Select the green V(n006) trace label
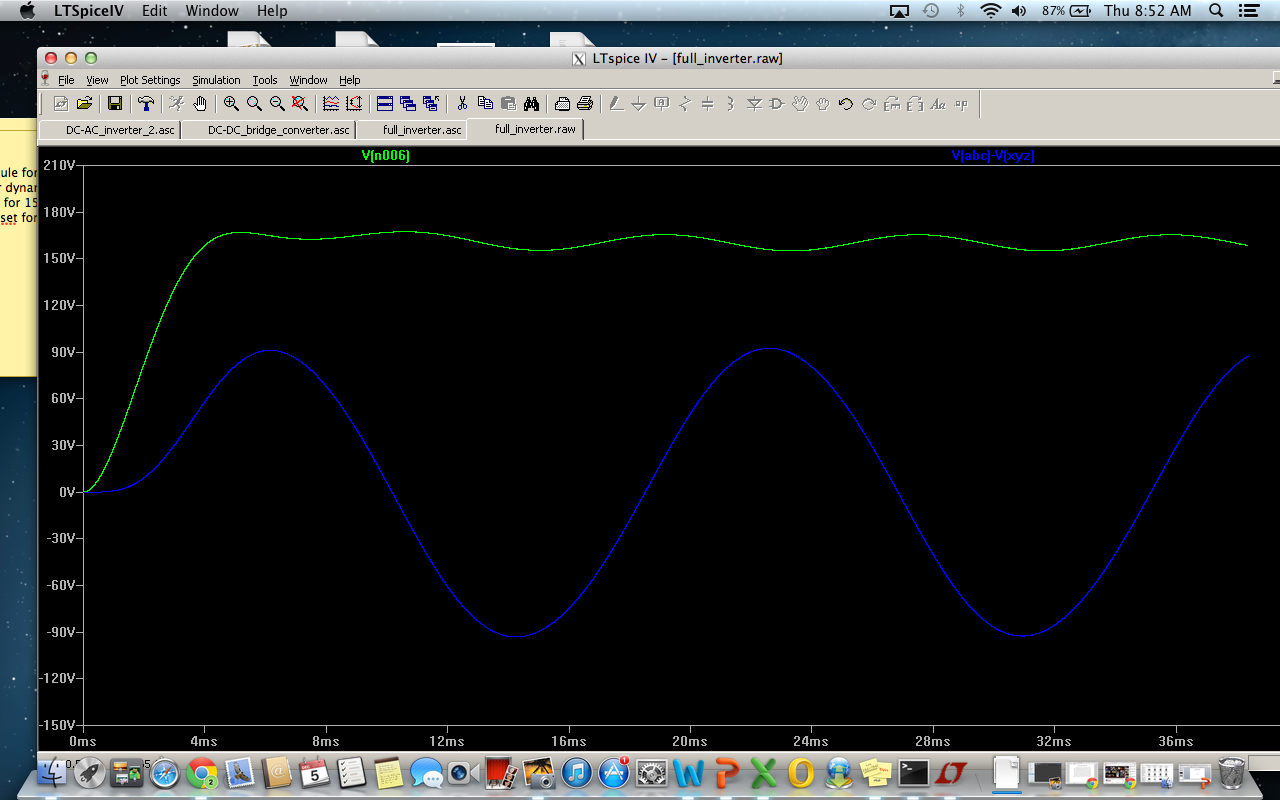Image resolution: width=1280 pixels, height=800 pixels. tap(385, 156)
